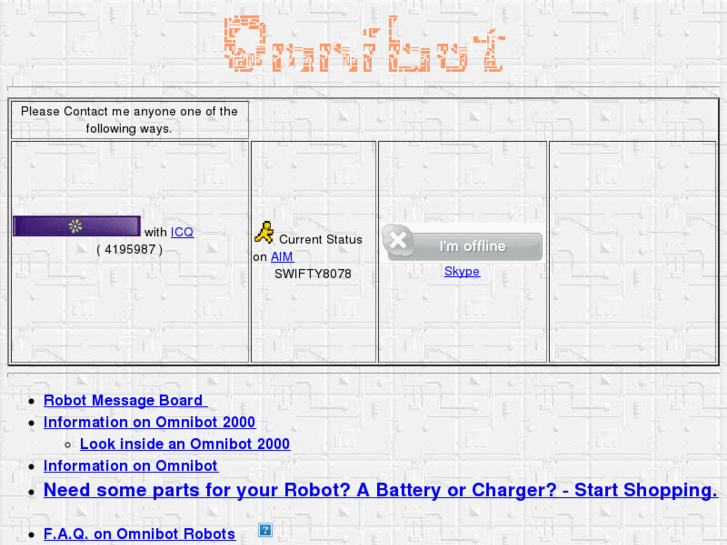This screenshot has width=727, height=545.
Task: Open the AIM link
Action: tap(282, 256)
